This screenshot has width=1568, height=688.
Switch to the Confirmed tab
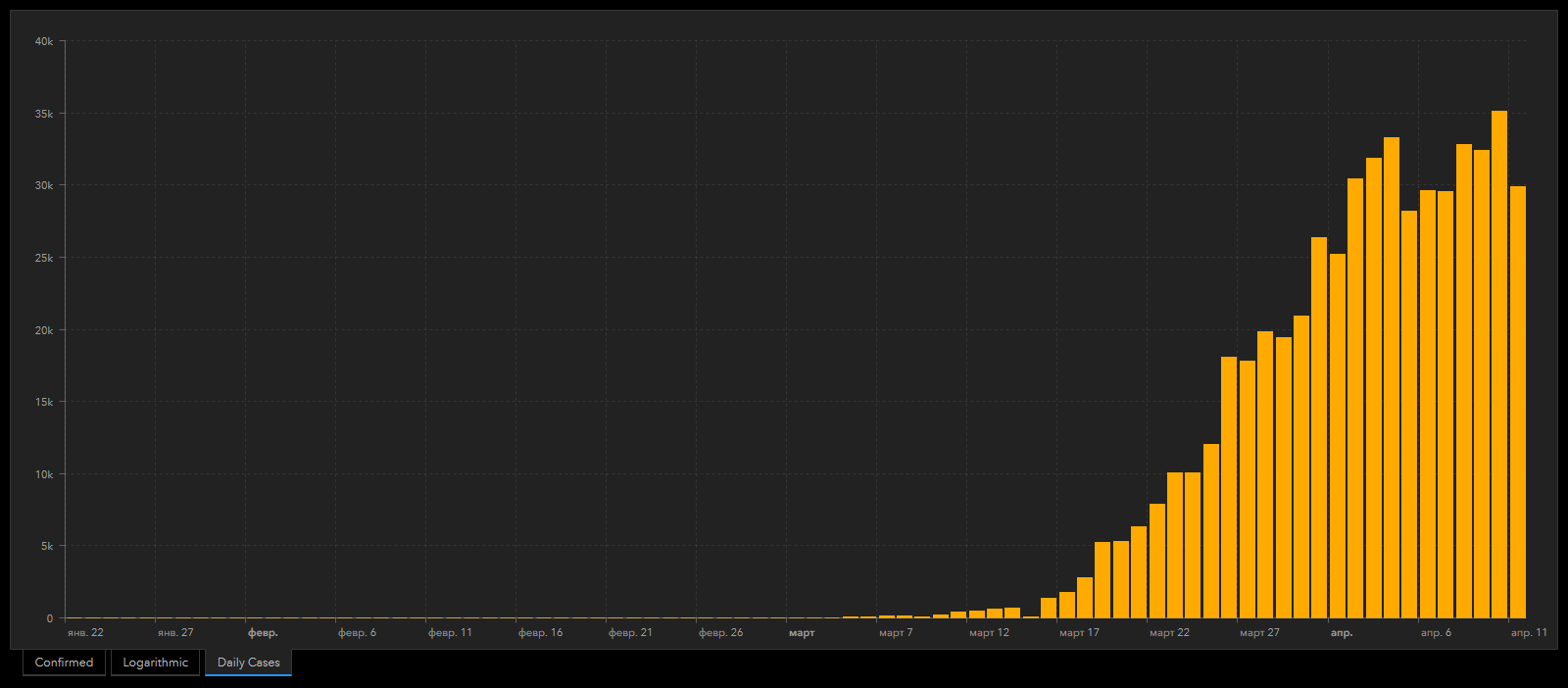(64, 663)
